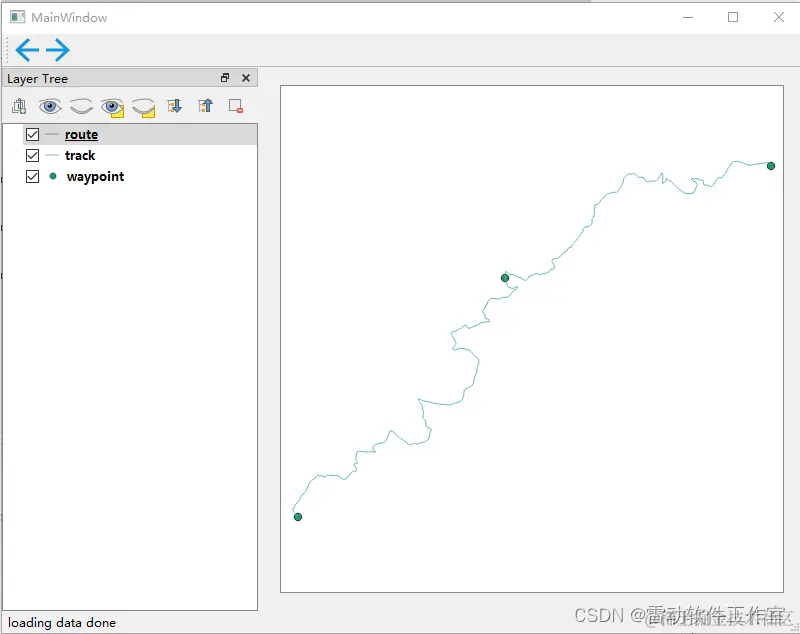800x634 pixels.
Task: Click the waypoint at the track's lower-left end
Action: pyautogui.click(x=298, y=517)
